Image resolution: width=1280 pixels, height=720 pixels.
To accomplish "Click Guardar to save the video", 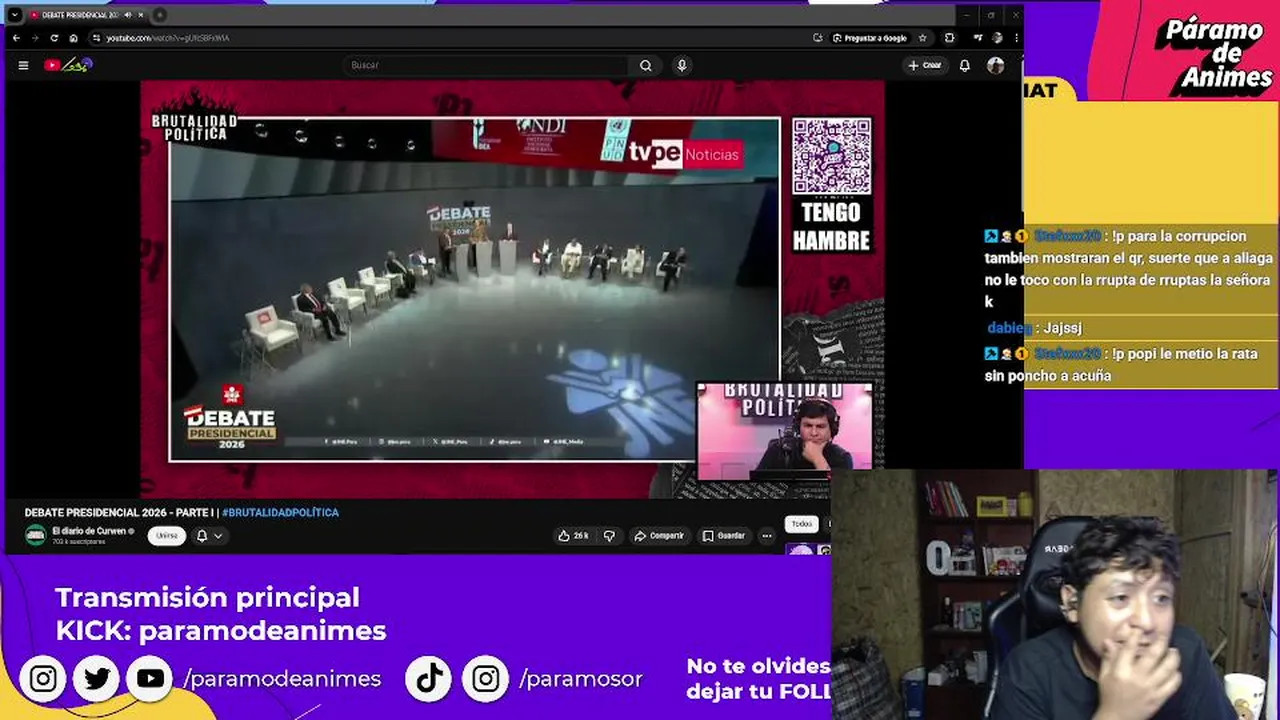I will point(724,536).
